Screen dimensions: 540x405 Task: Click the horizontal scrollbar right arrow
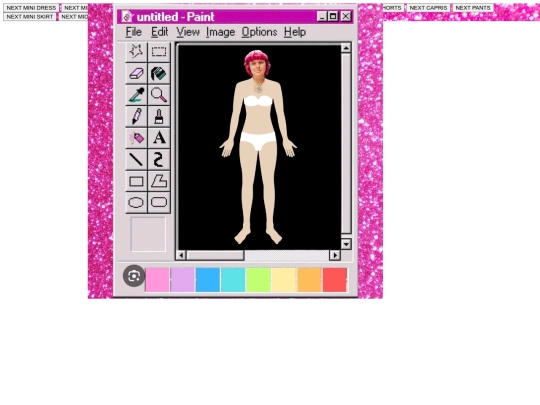(335, 255)
